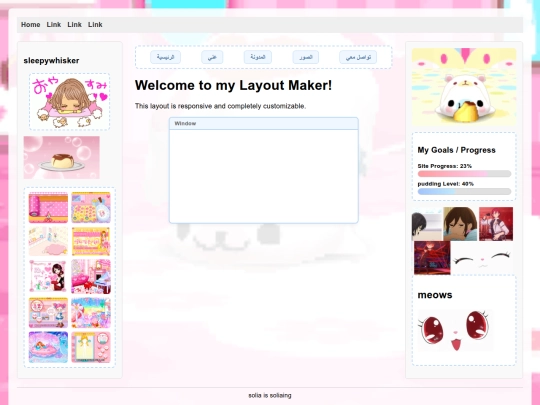The width and height of the screenshot is (540, 405).
Task: Click the My Goals / Progress heading
Action: click(457, 150)
